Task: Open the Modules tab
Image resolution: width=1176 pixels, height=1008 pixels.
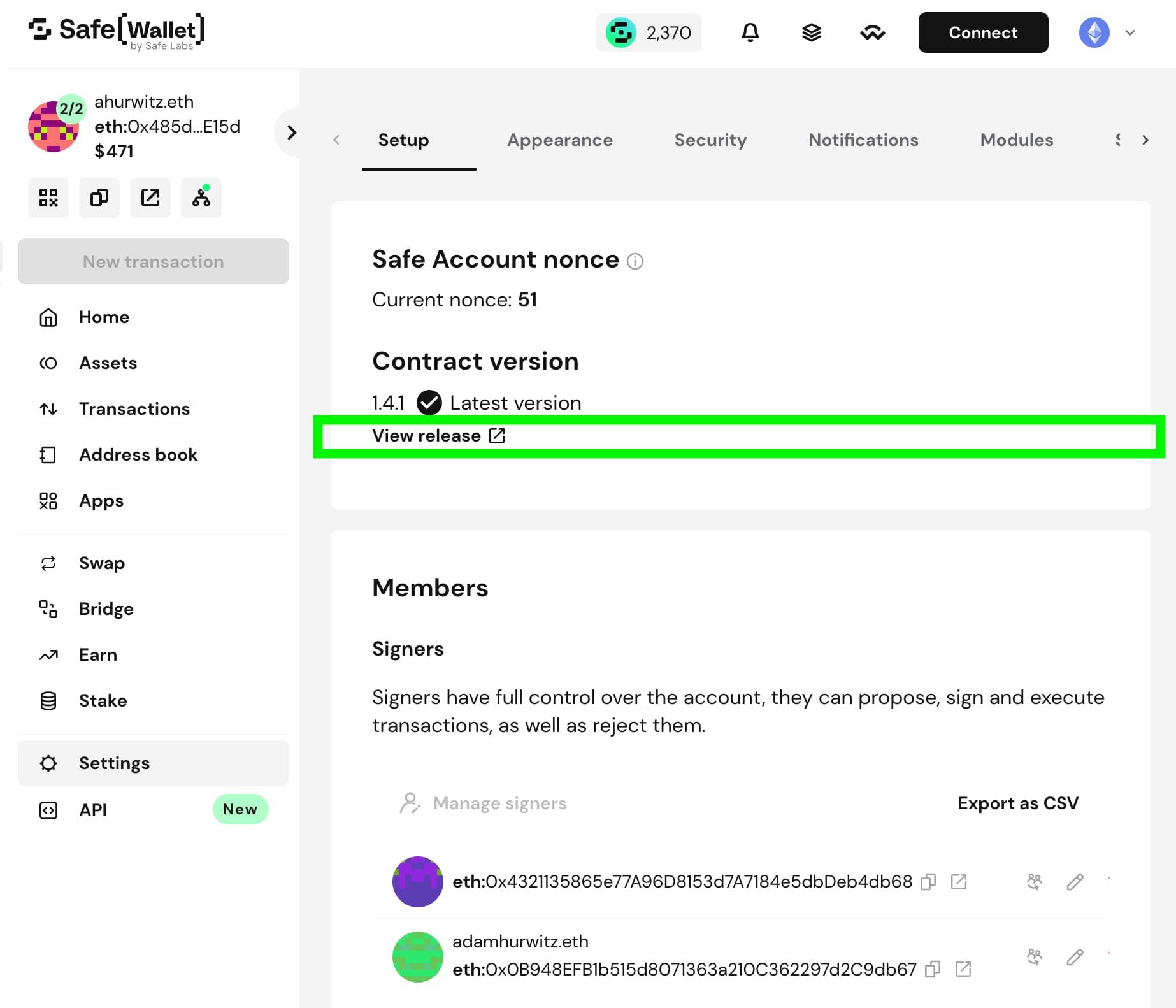Action: pos(1016,140)
